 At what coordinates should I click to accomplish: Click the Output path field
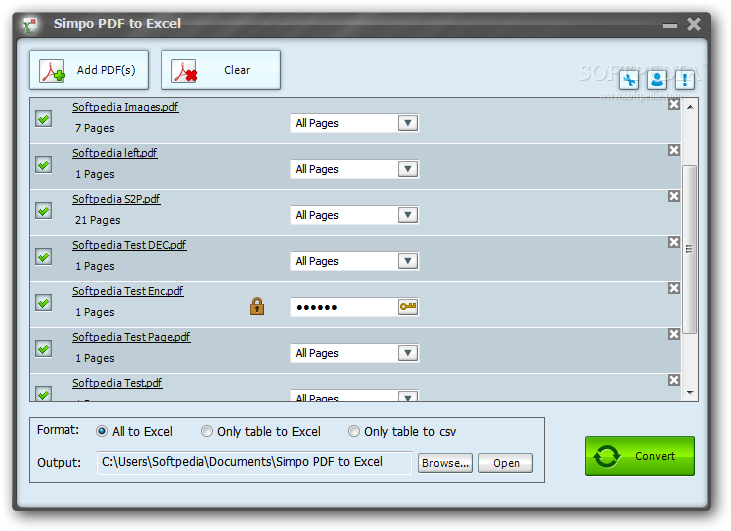pos(255,462)
